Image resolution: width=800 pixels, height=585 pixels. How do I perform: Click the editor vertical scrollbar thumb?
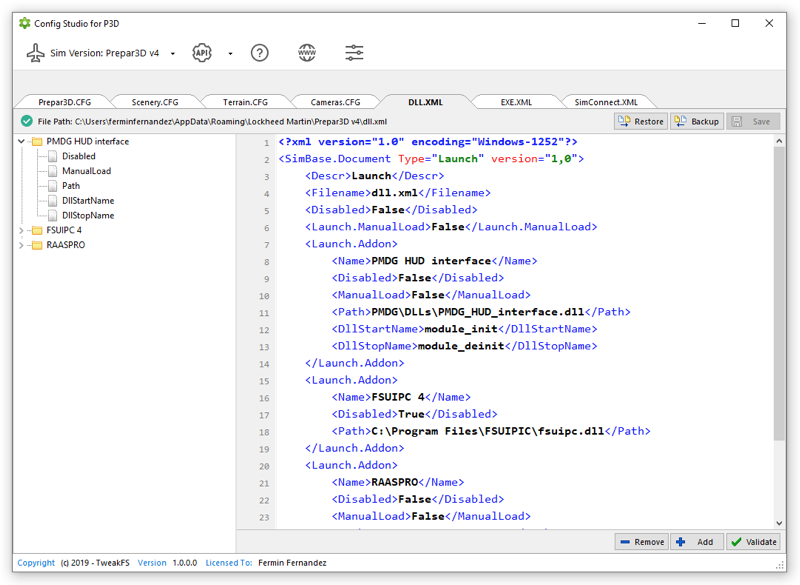[x=779, y=294]
